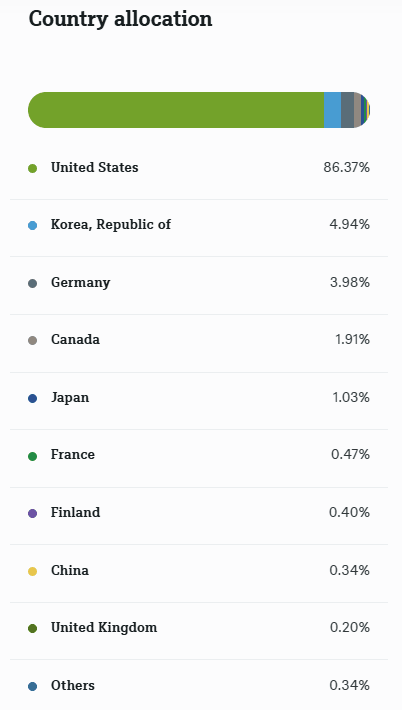
Task: Click the olive United Kingdom legend dot
Action: [32, 628]
